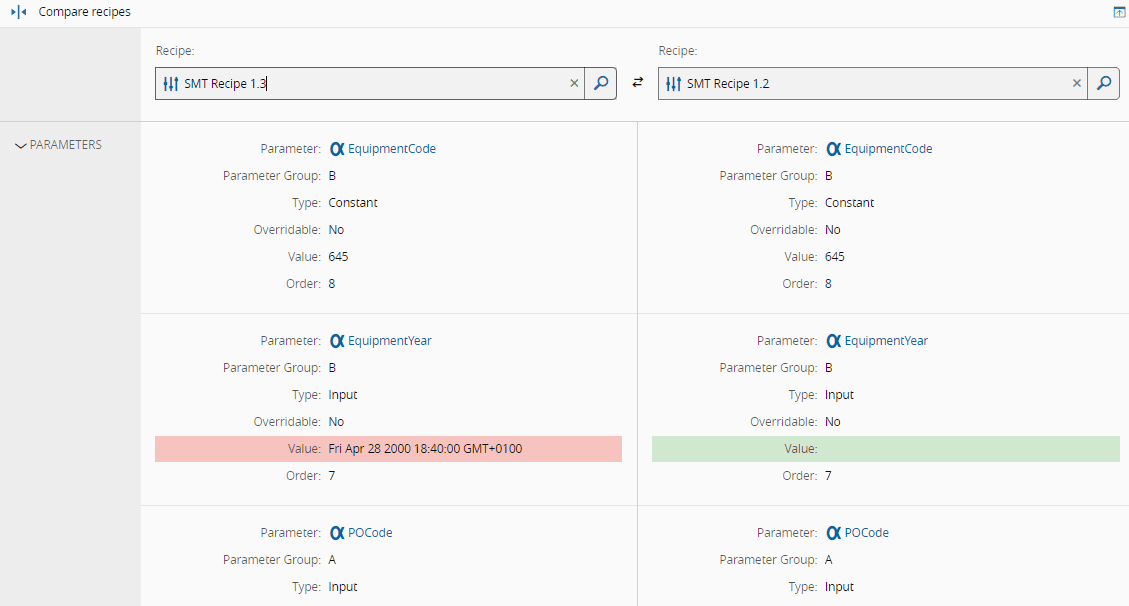The height and width of the screenshot is (606, 1129).
Task: Open the left POCode parameter link
Action: pyautogui.click(x=370, y=533)
